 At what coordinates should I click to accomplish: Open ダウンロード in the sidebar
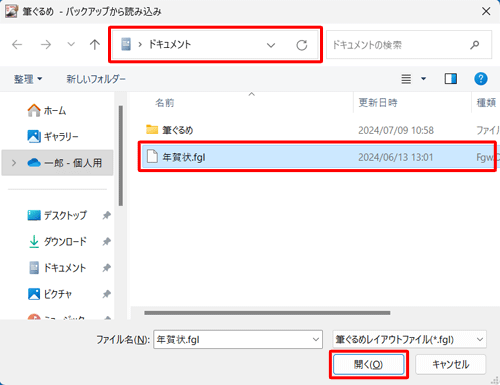[x=57, y=241]
